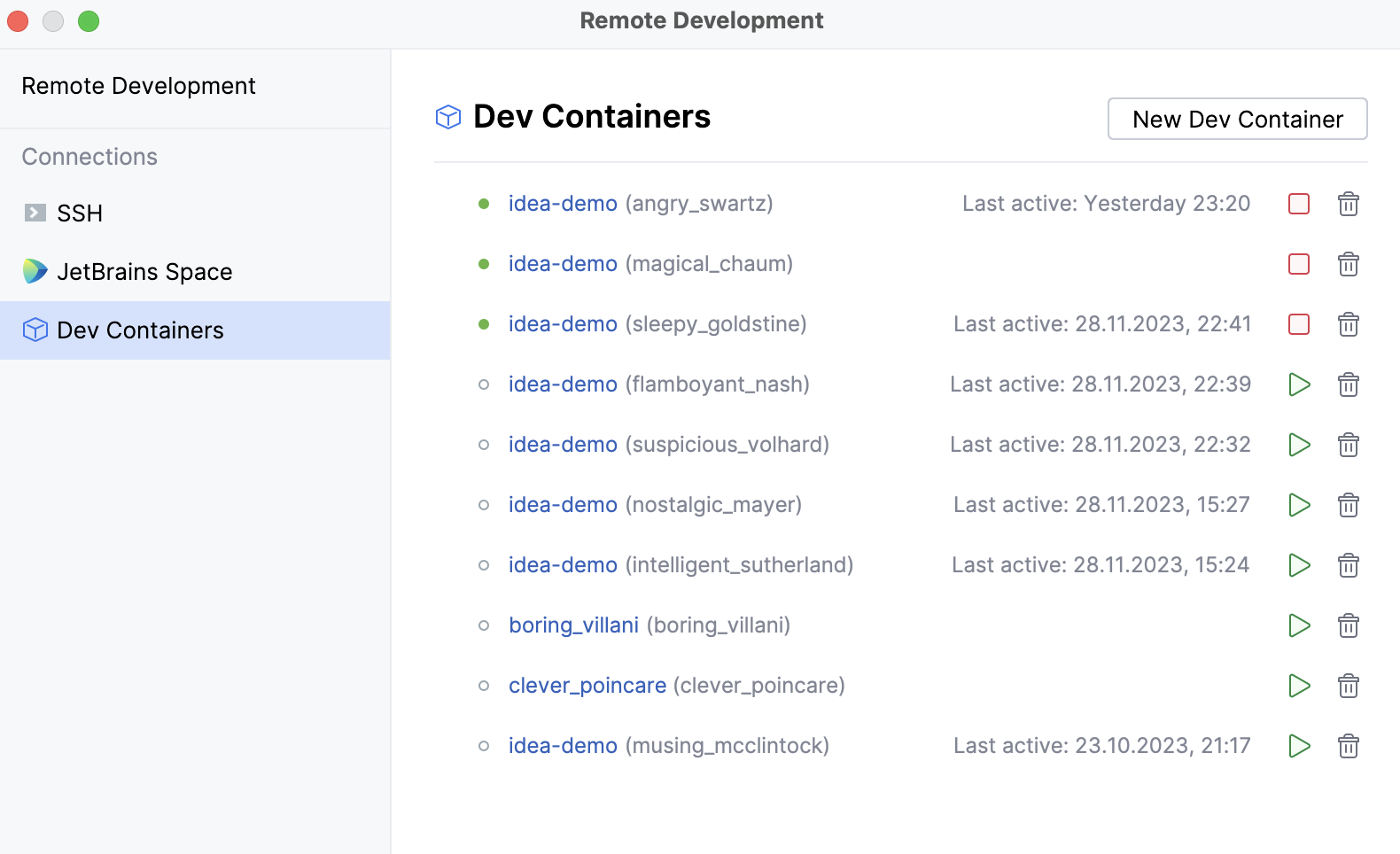
Task: Delete the flamboyant_nash container
Action: click(x=1349, y=384)
